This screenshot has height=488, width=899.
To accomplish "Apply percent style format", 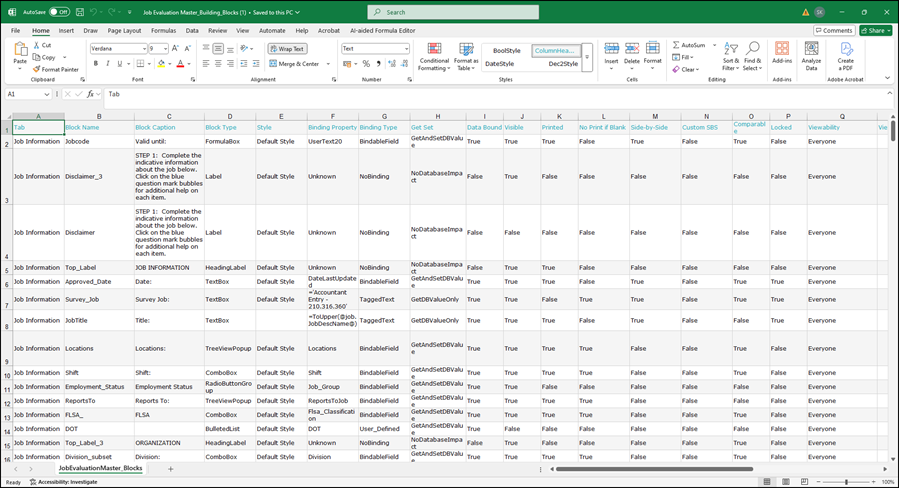I will (x=366, y=64).
